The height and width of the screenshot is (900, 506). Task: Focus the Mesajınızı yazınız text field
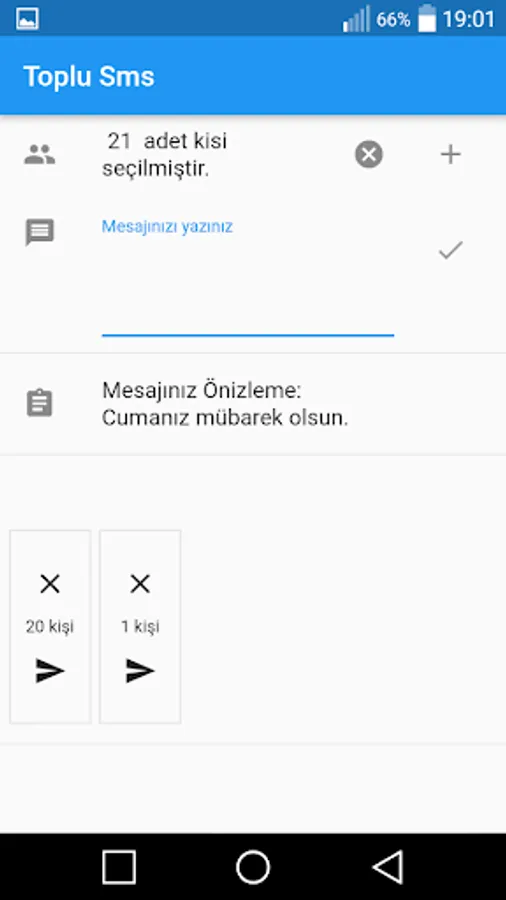tap(248, 276)
